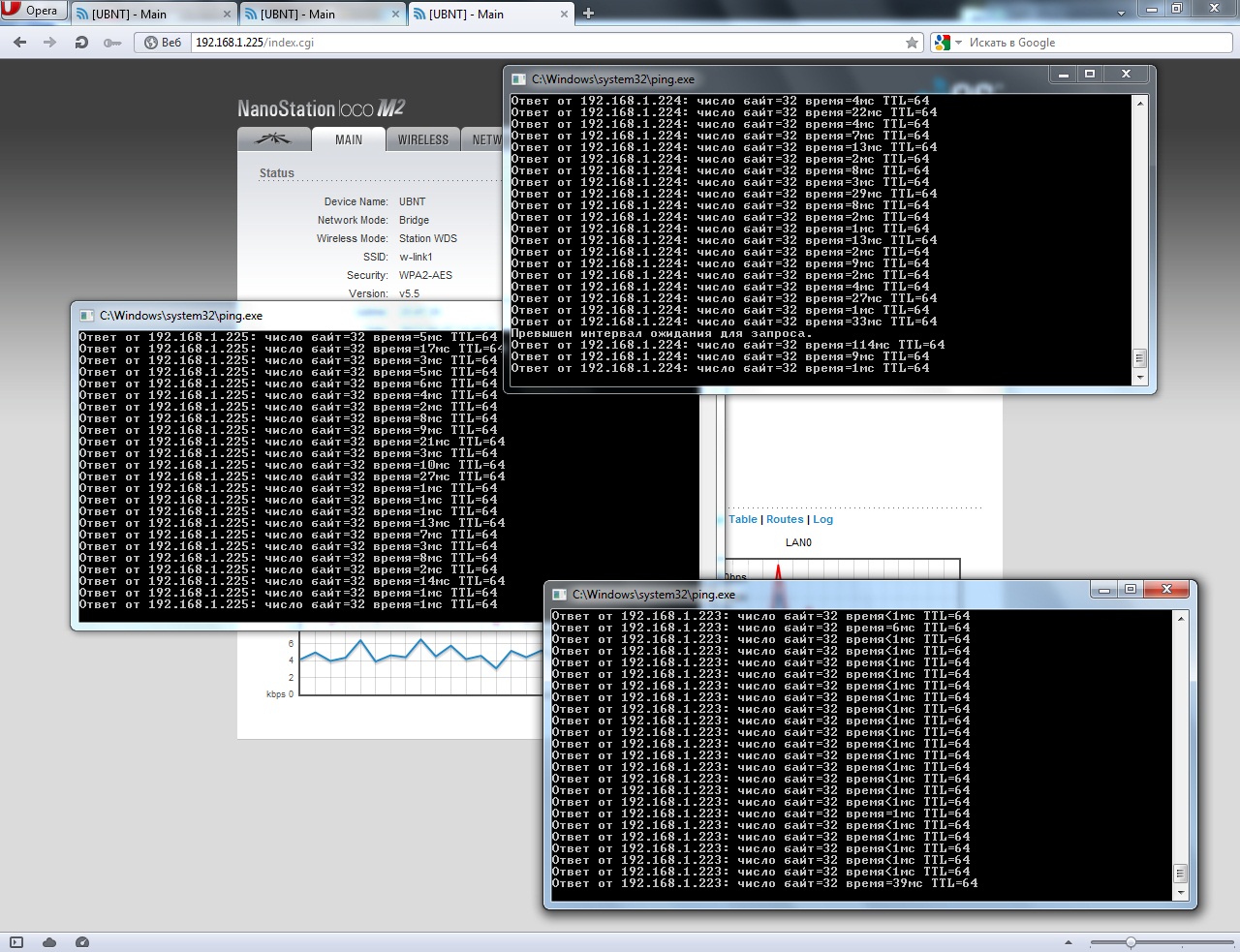Toggle the Opera panels button in status bar
This screenshot has height=952, width=1240.
point(16,942)
